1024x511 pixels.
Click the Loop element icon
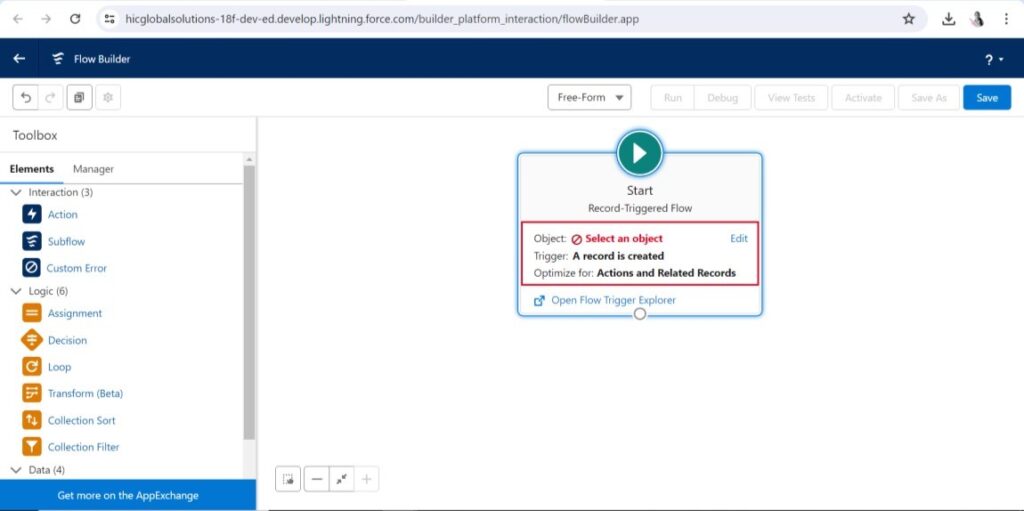[x=31, y=367]
